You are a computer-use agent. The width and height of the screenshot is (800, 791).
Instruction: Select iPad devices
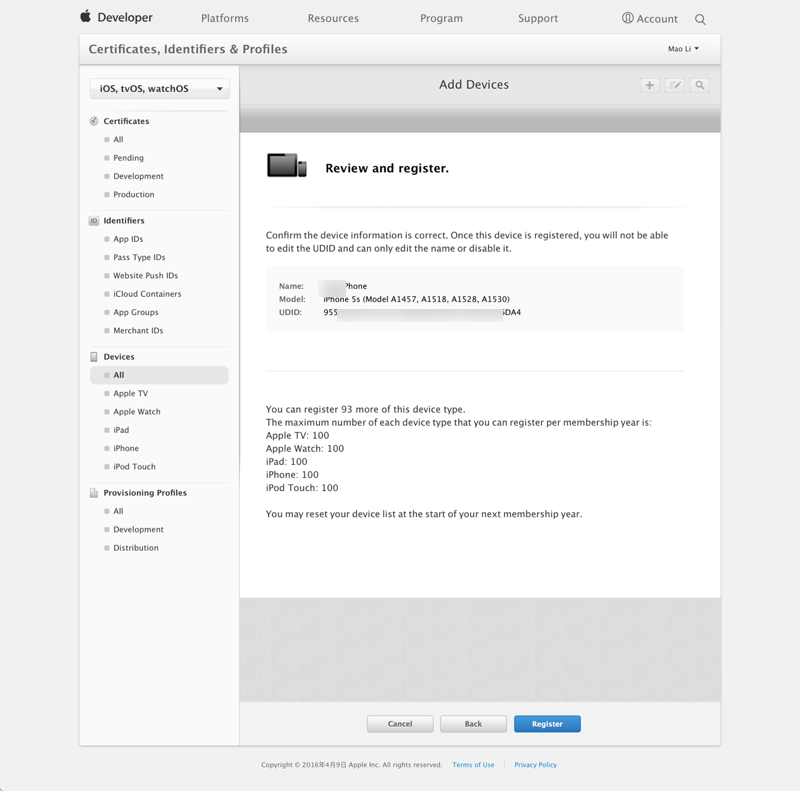coord(121,430)
